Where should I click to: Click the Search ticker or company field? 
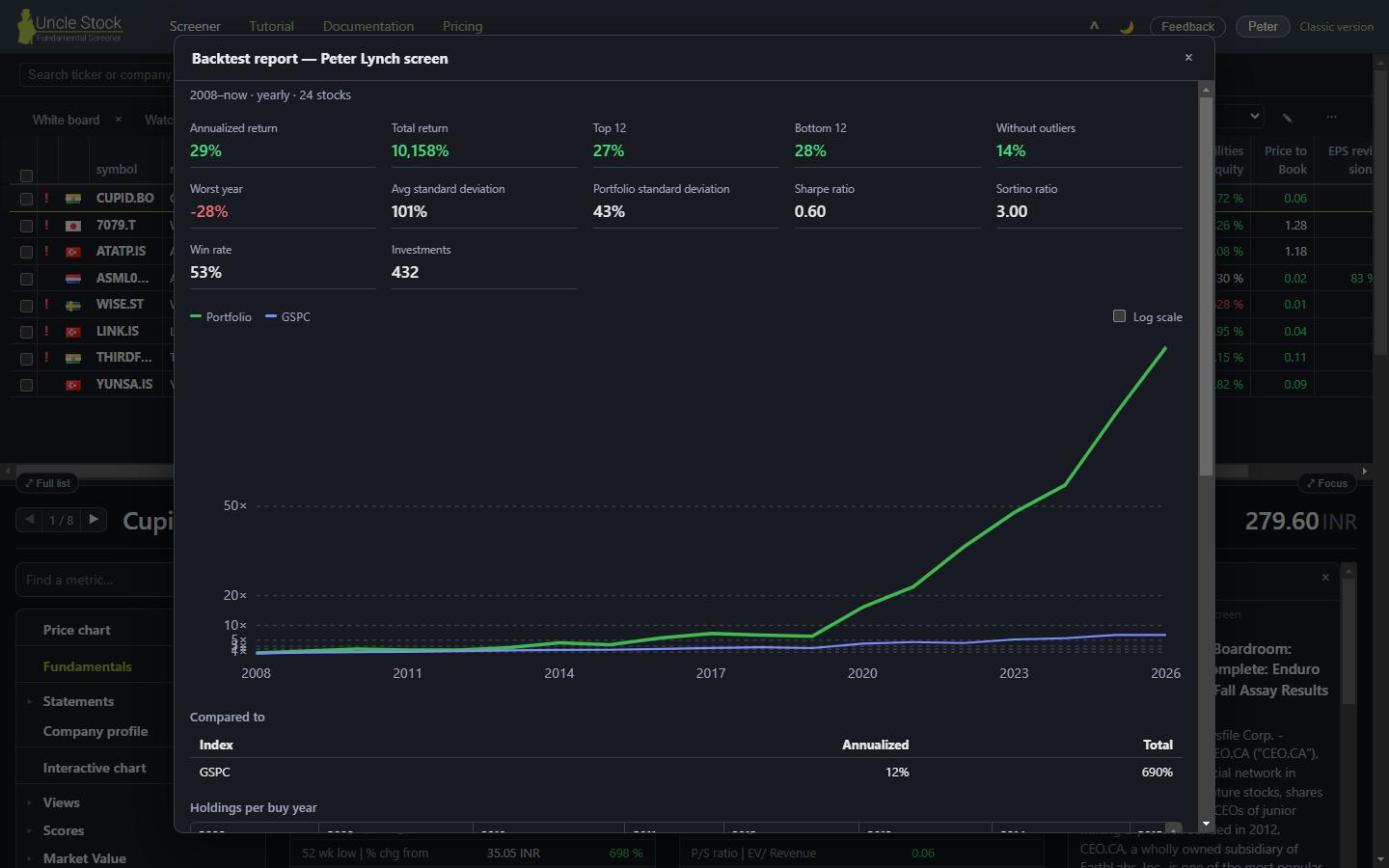[x=95, y=74]
